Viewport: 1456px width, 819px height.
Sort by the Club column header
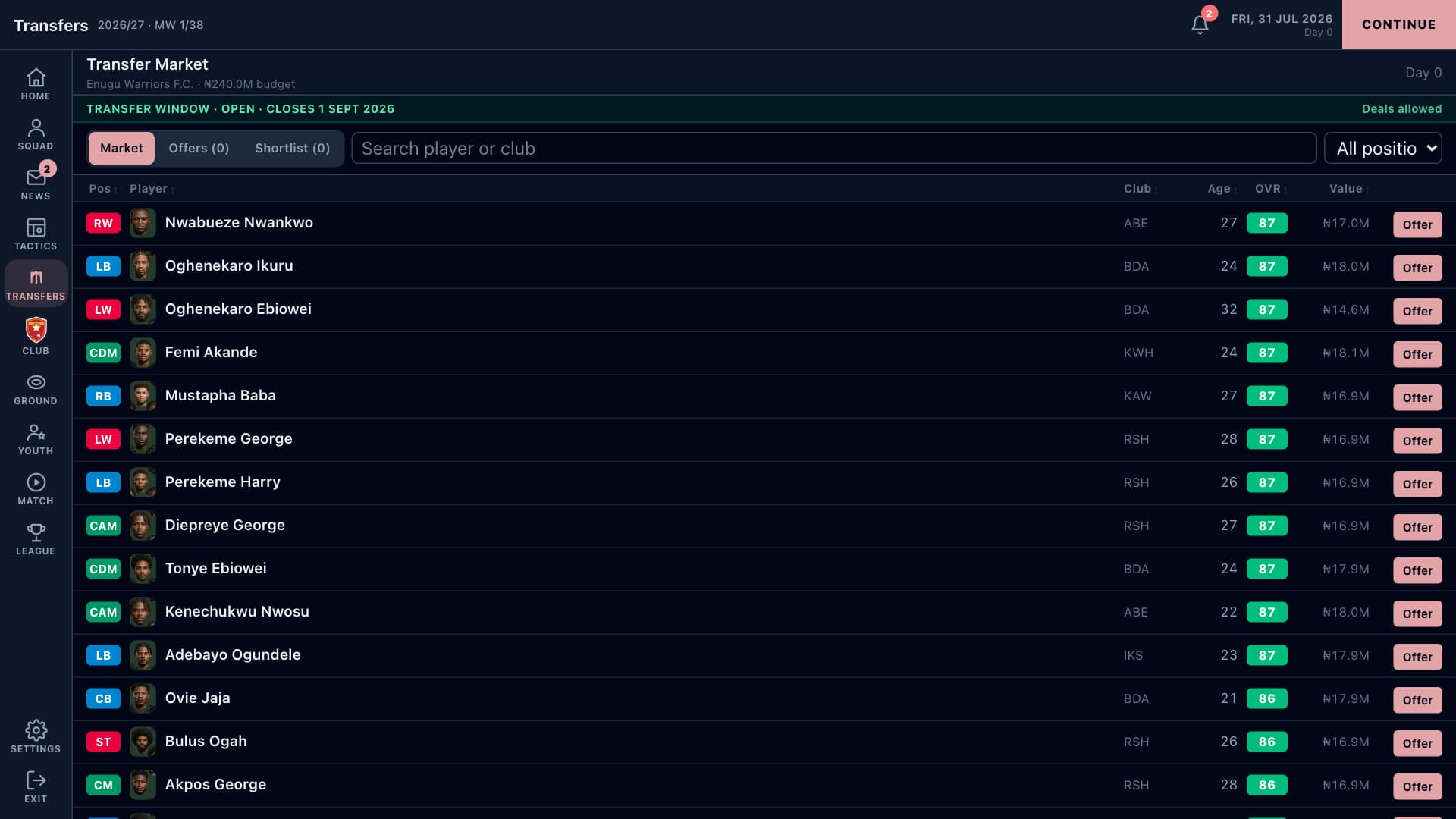point(1139,189)
